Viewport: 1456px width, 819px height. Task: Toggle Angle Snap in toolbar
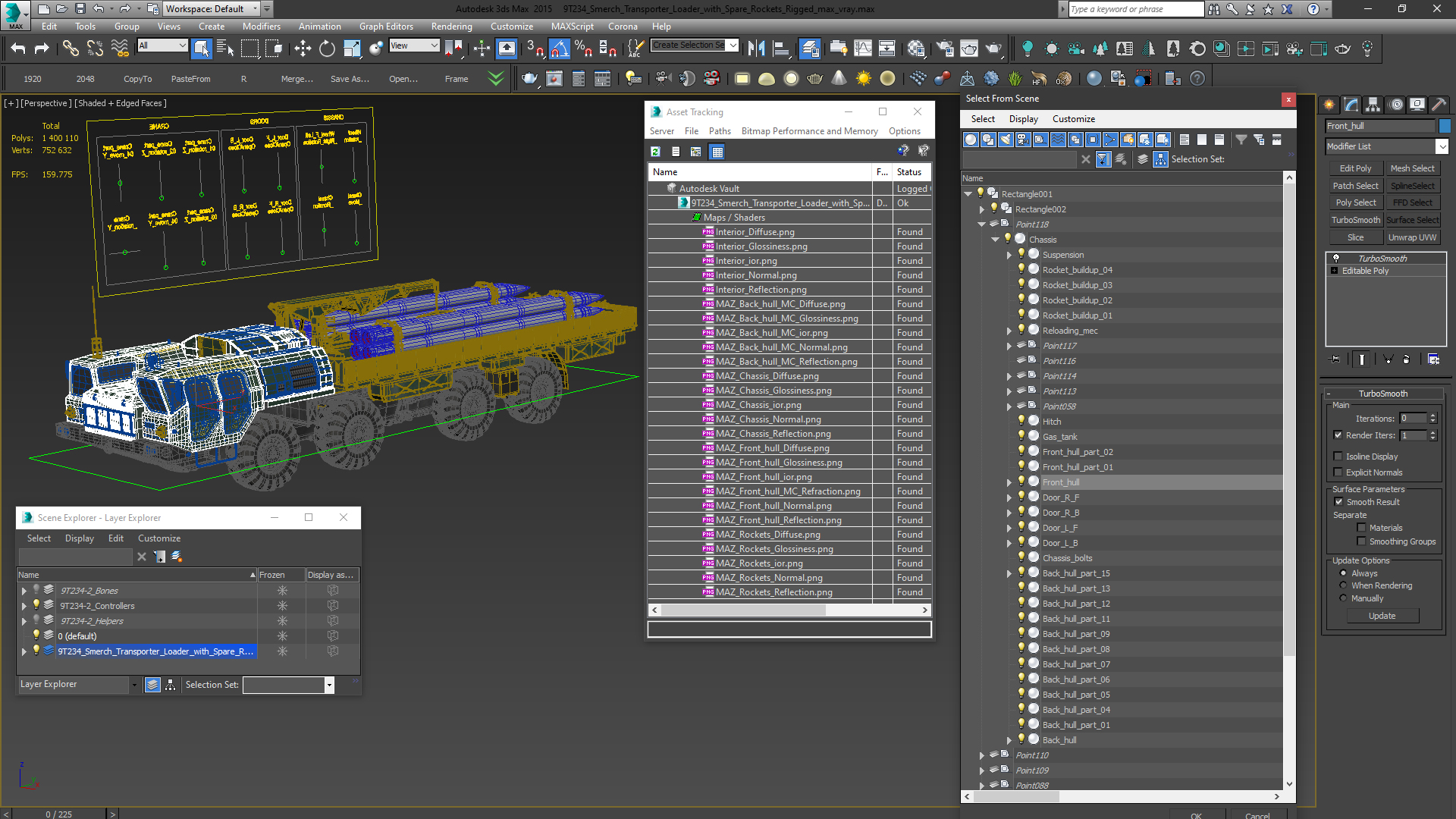559,49
